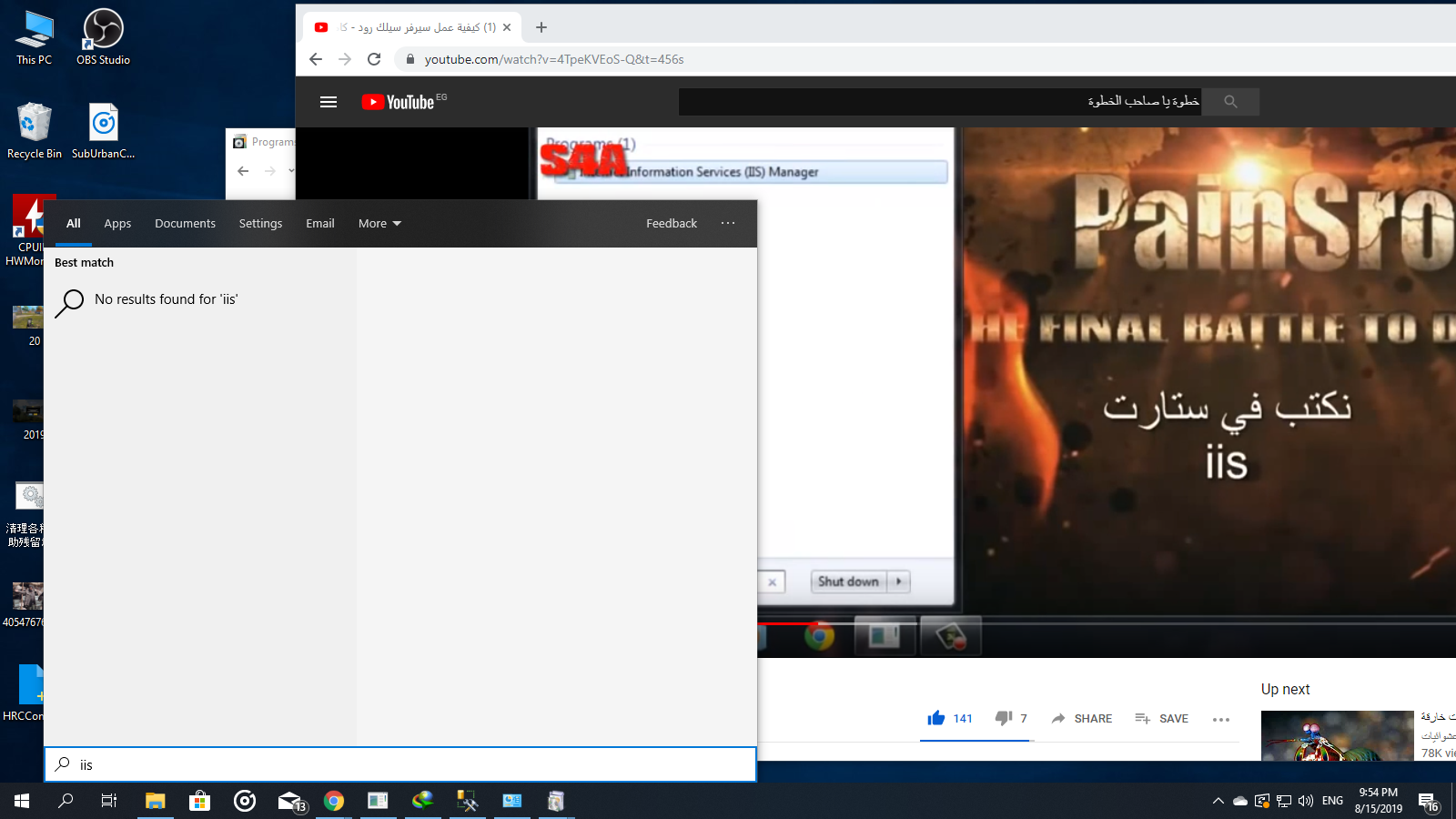Reload the Chrome page
1456x819 pixels.
(x=374, y=59)
